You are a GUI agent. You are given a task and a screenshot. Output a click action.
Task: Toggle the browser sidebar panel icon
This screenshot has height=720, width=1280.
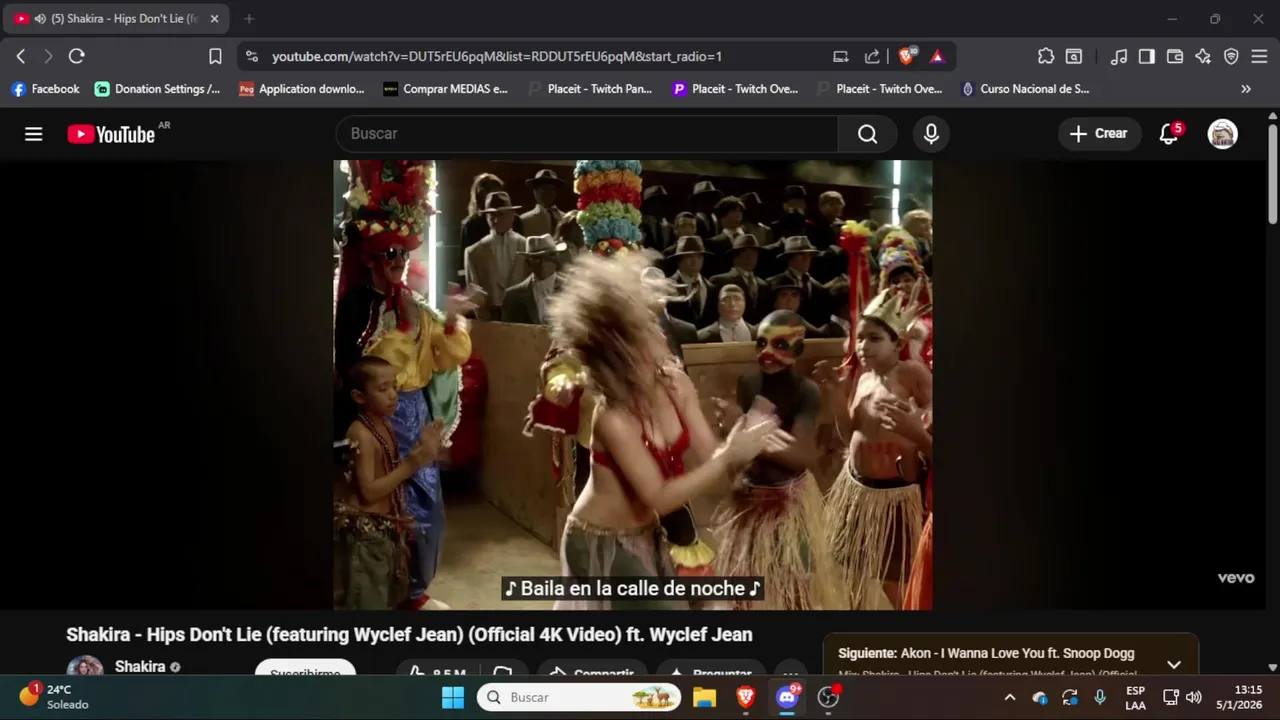1147,57
